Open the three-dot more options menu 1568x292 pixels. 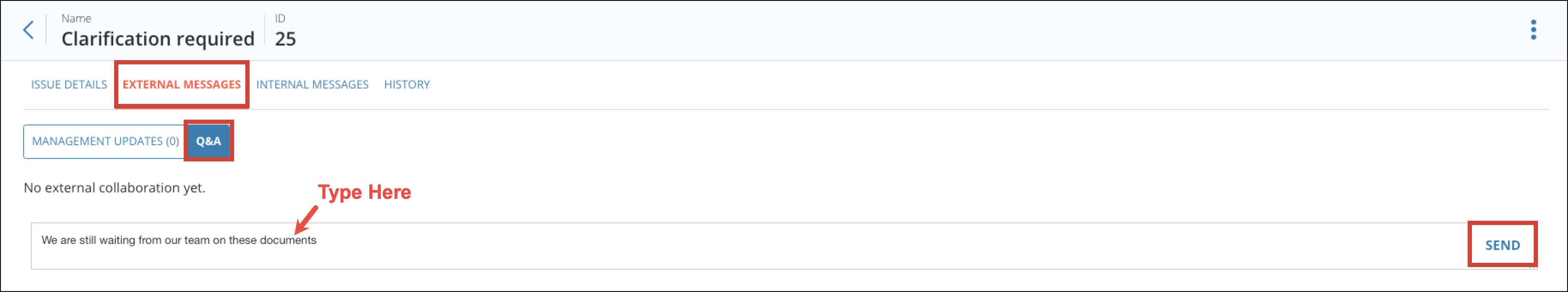(x=1533, y=30)
